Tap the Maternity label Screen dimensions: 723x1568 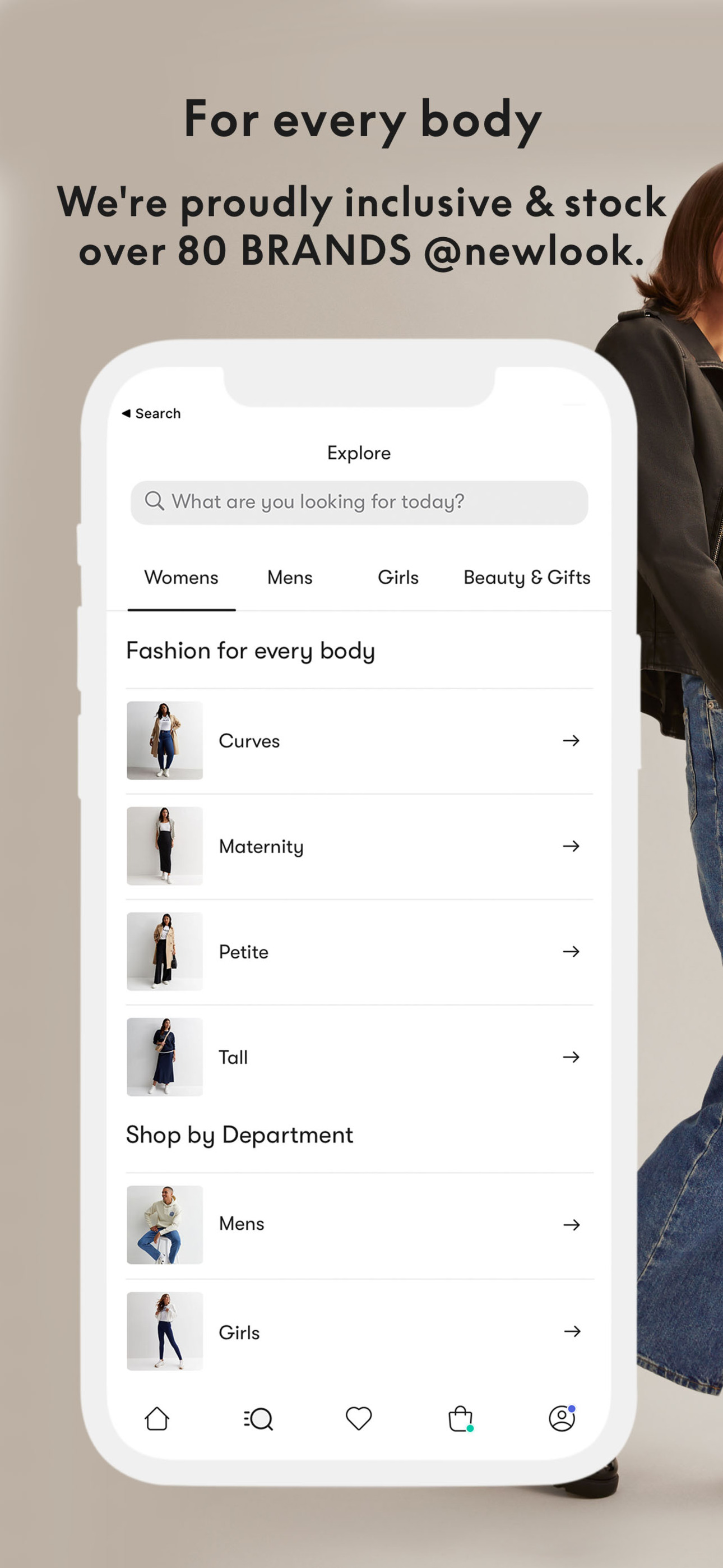(x=261, y=847)
